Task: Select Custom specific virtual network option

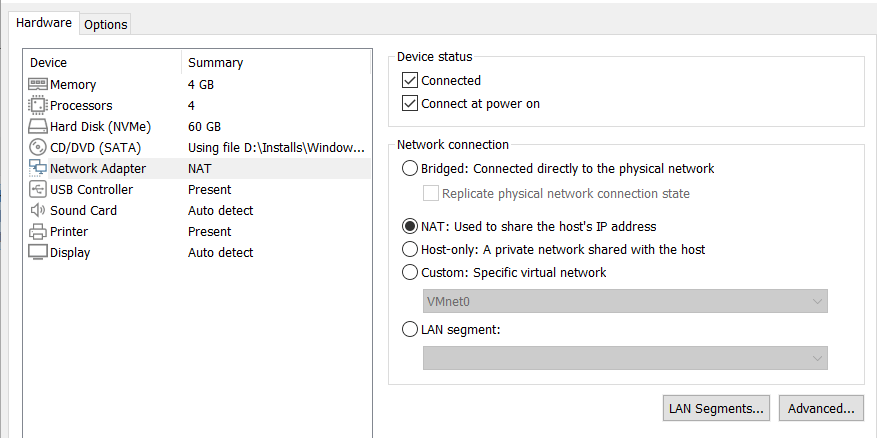Action: [x=409, y=272]
